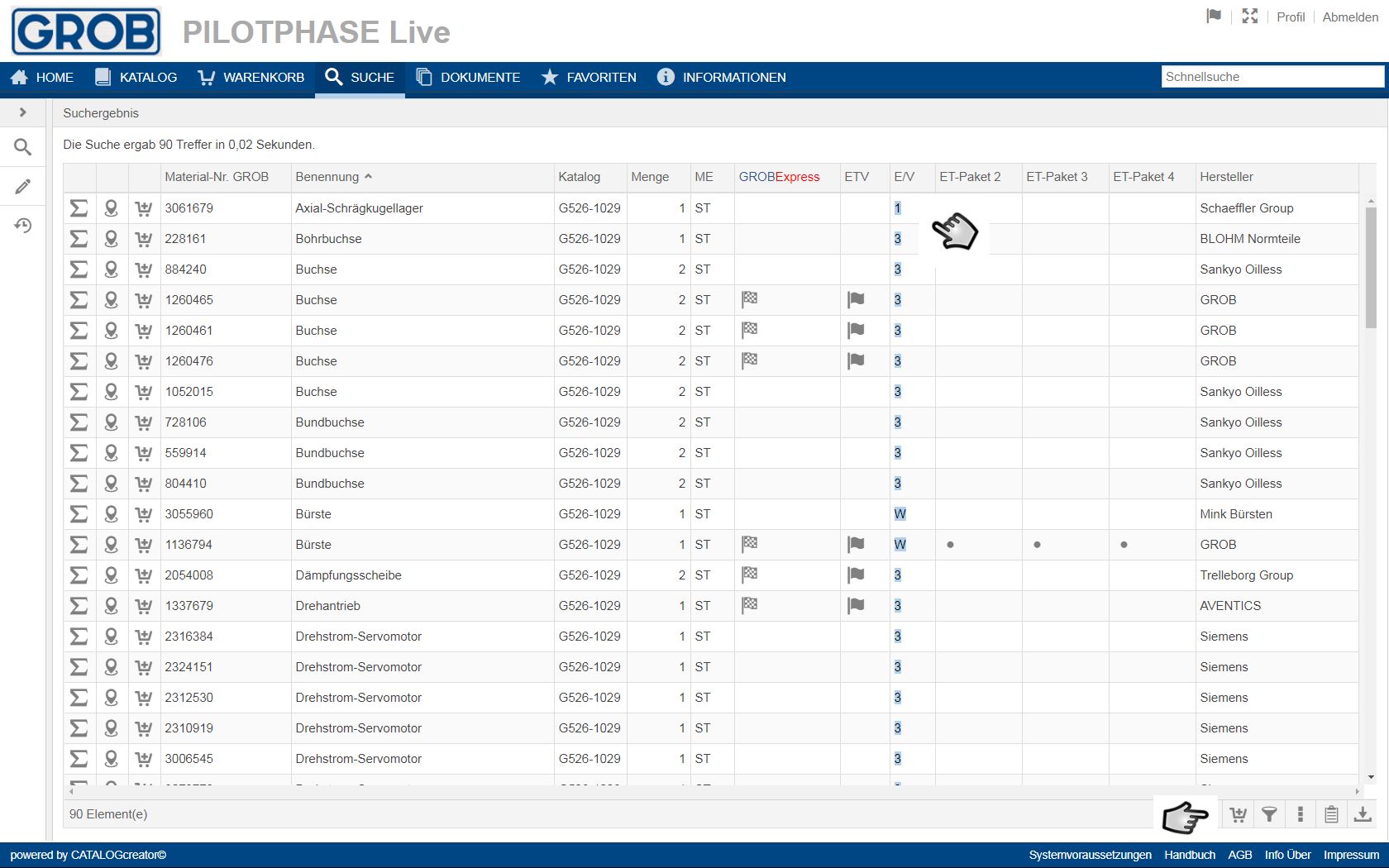Click ET-Paket 2 dot for 1136794
1389x868 pixels.
click(x=950, y=545)
